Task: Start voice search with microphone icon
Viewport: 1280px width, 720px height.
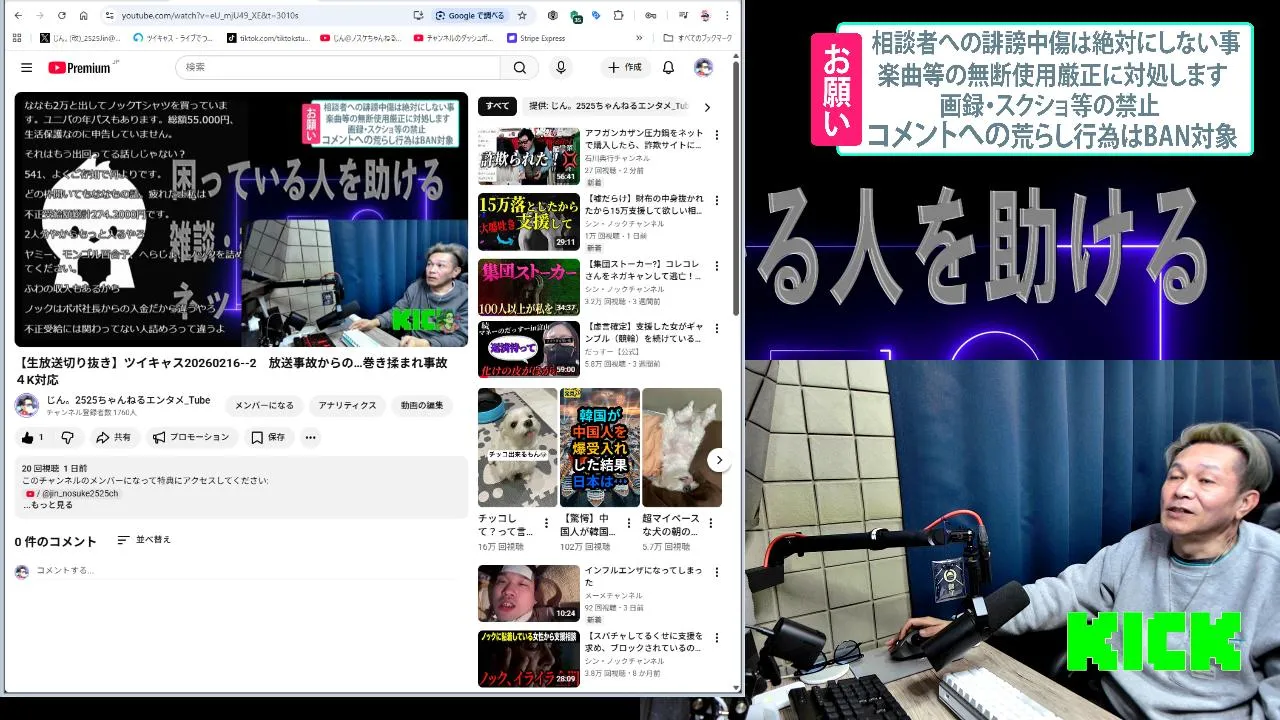Action: (x=561, y=67)
